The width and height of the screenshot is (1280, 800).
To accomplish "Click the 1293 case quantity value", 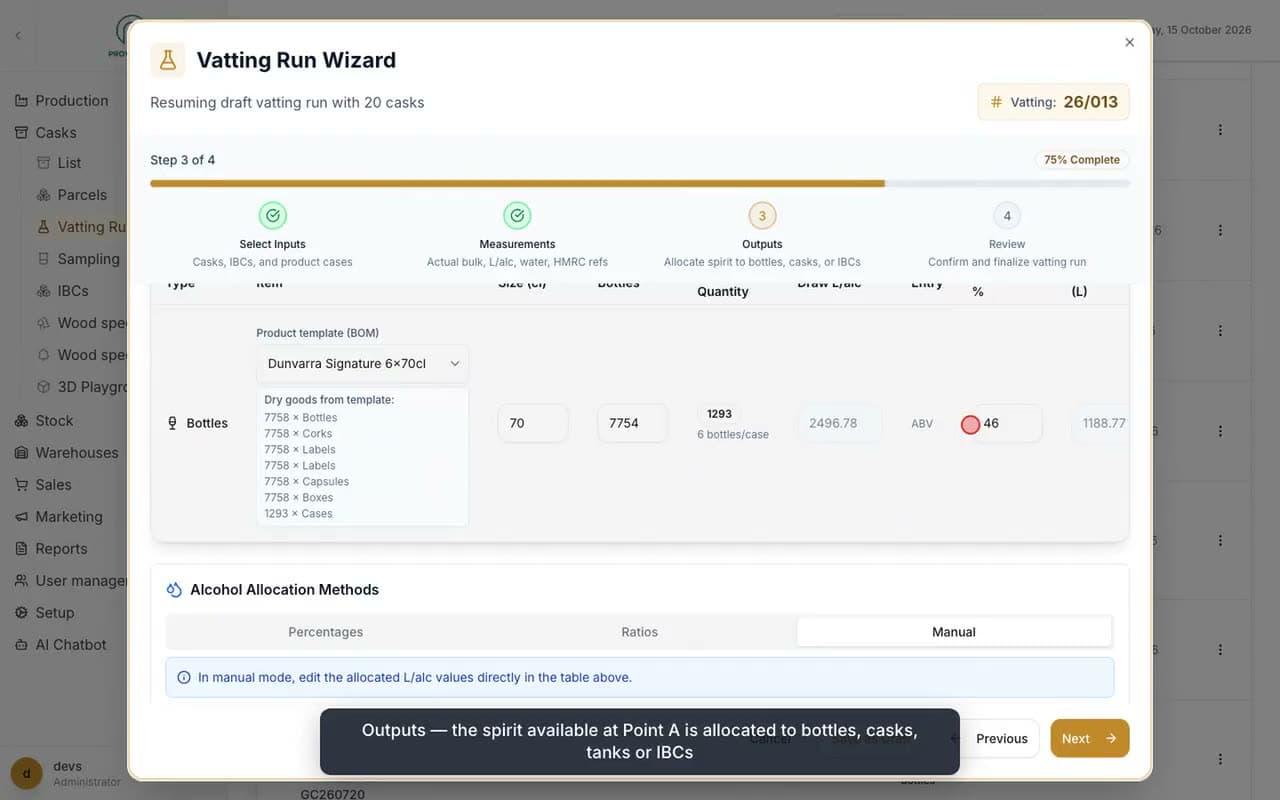I will click(x=719, y=414).
